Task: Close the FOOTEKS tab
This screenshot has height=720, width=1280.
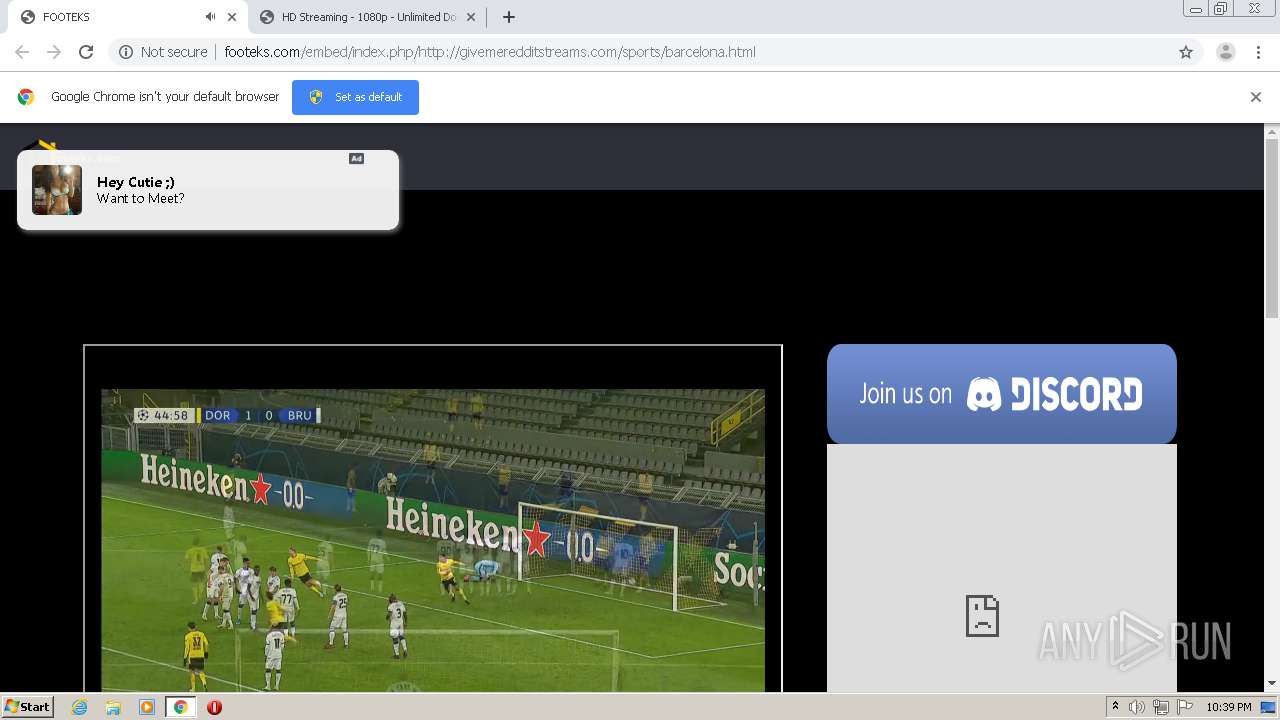Action: [232, 17]
